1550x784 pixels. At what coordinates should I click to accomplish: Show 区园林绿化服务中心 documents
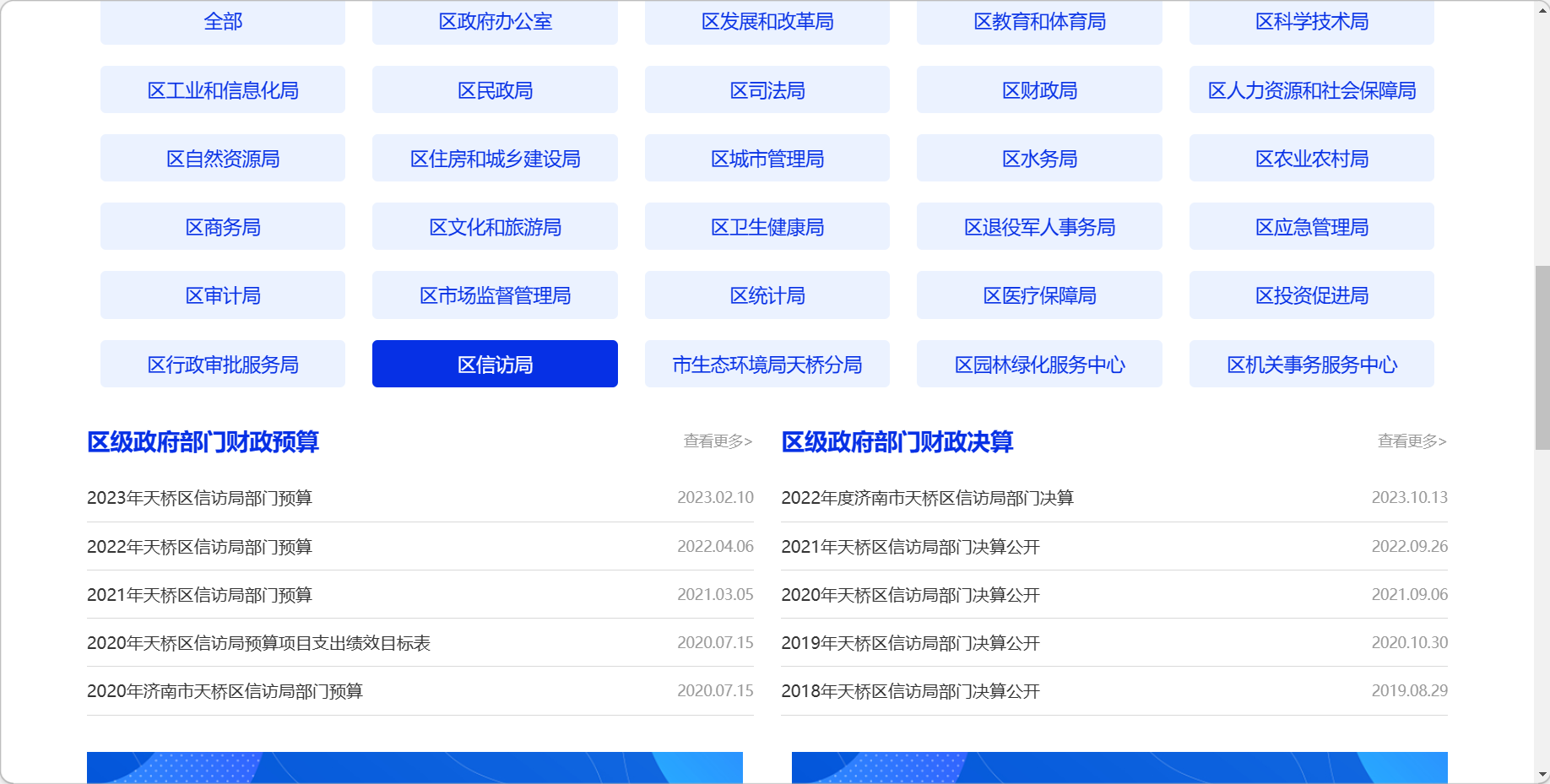pyautogui.click(x=1039, y=364)
